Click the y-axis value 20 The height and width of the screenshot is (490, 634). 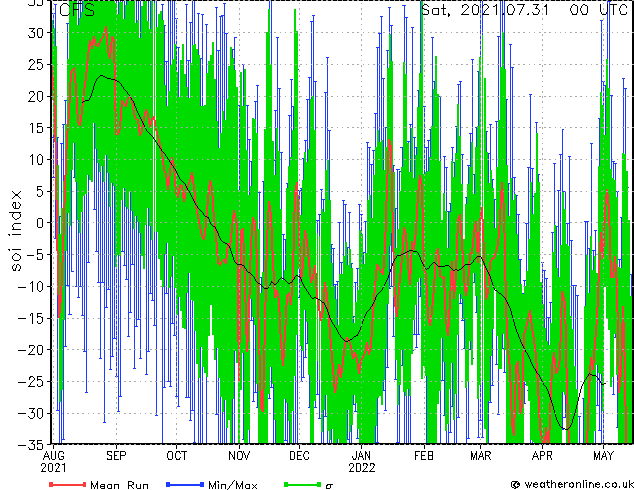pos(36,96)
